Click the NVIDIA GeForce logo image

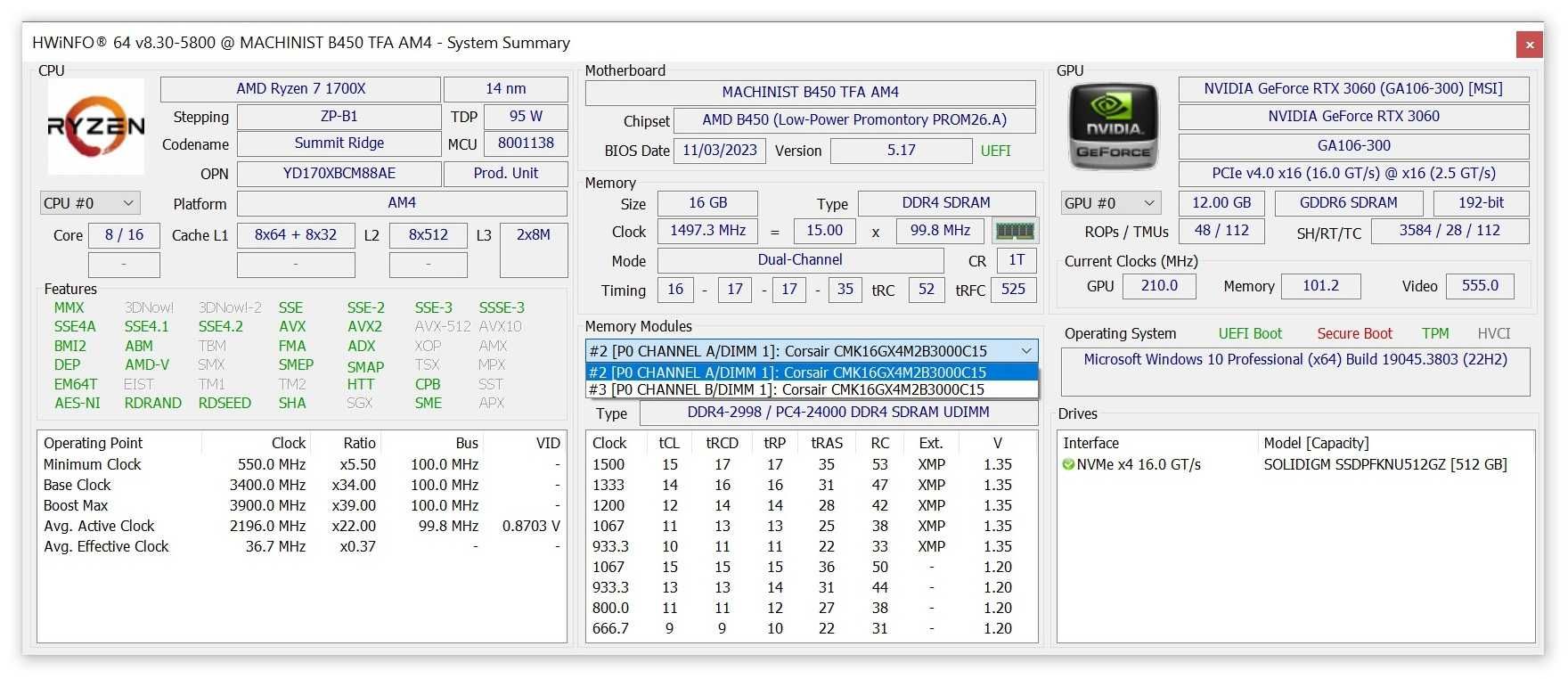[1113, 127]
